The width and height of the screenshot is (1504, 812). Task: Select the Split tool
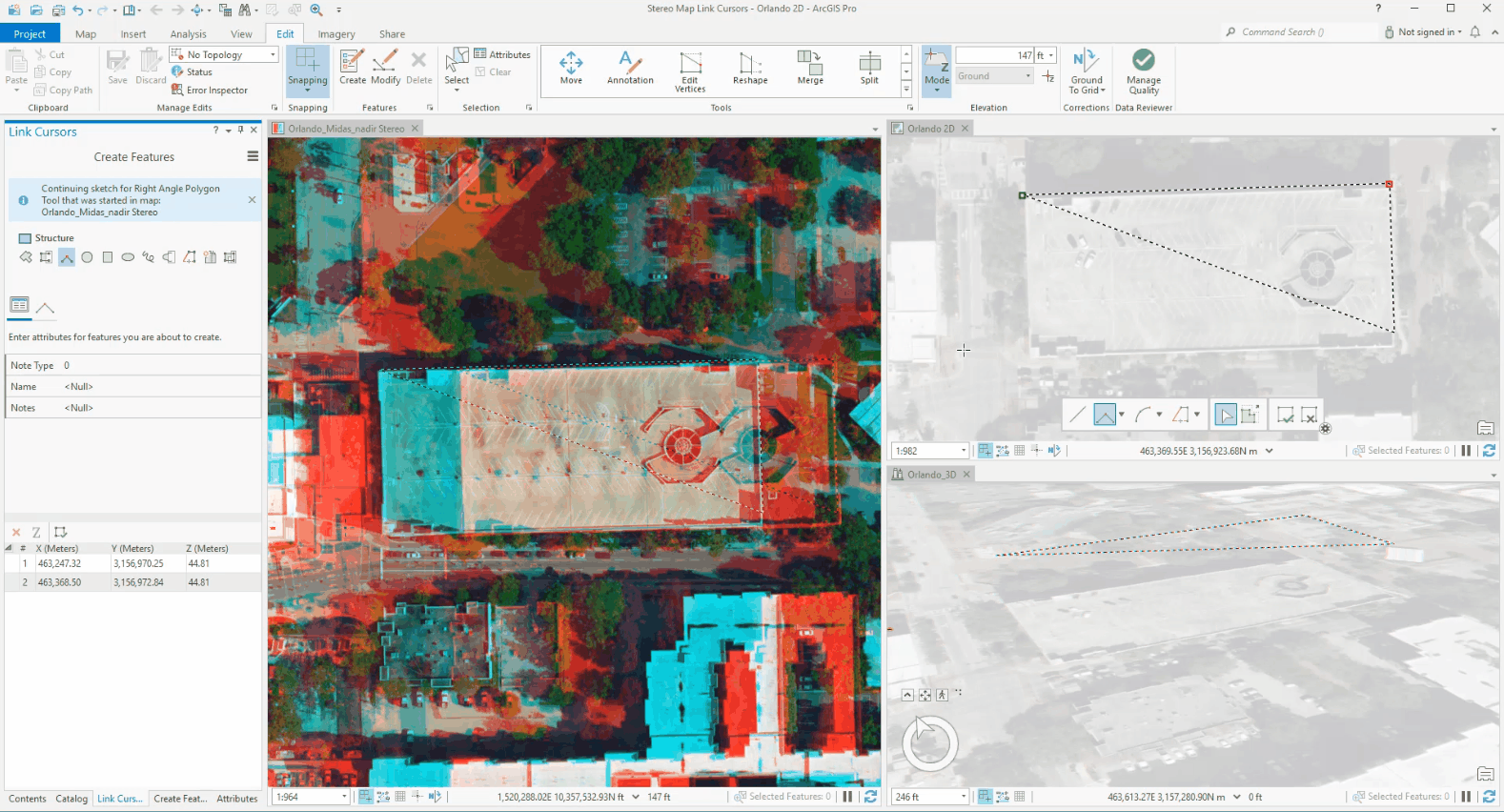pos(869,69)
